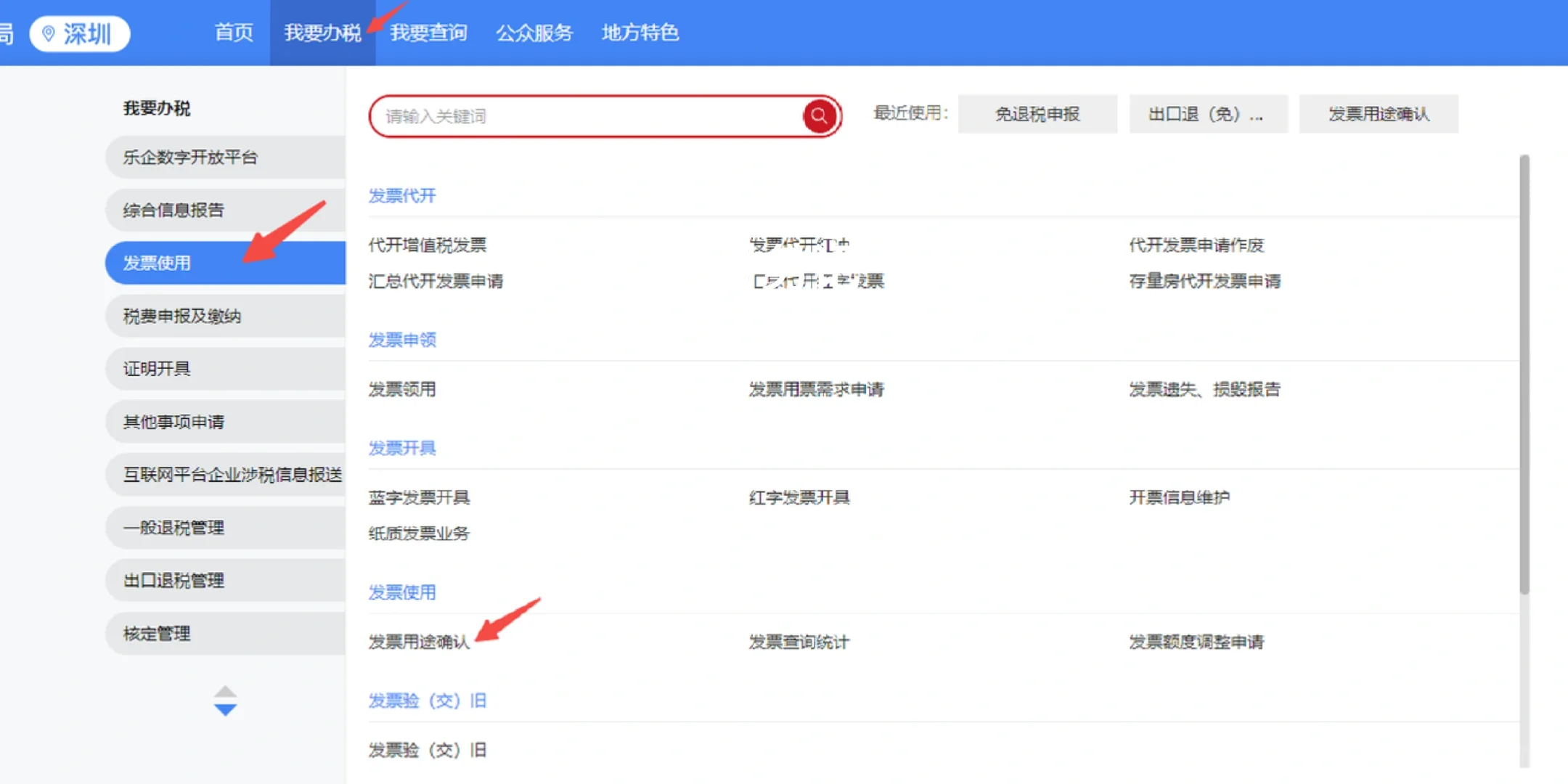Click the red search magnifier icon

pos(819,115)
